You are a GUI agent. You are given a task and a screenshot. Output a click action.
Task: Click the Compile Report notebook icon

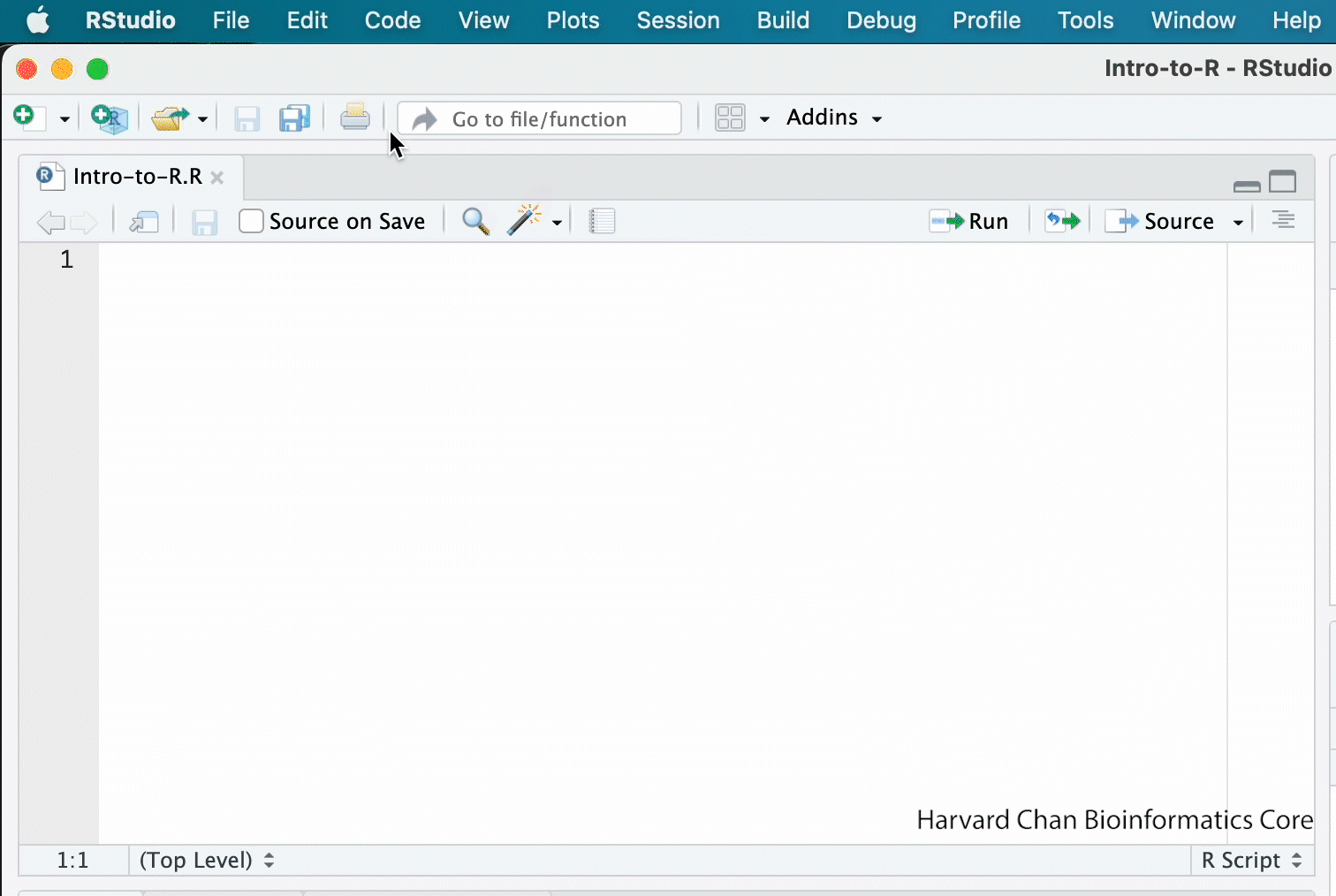point(602,221)
